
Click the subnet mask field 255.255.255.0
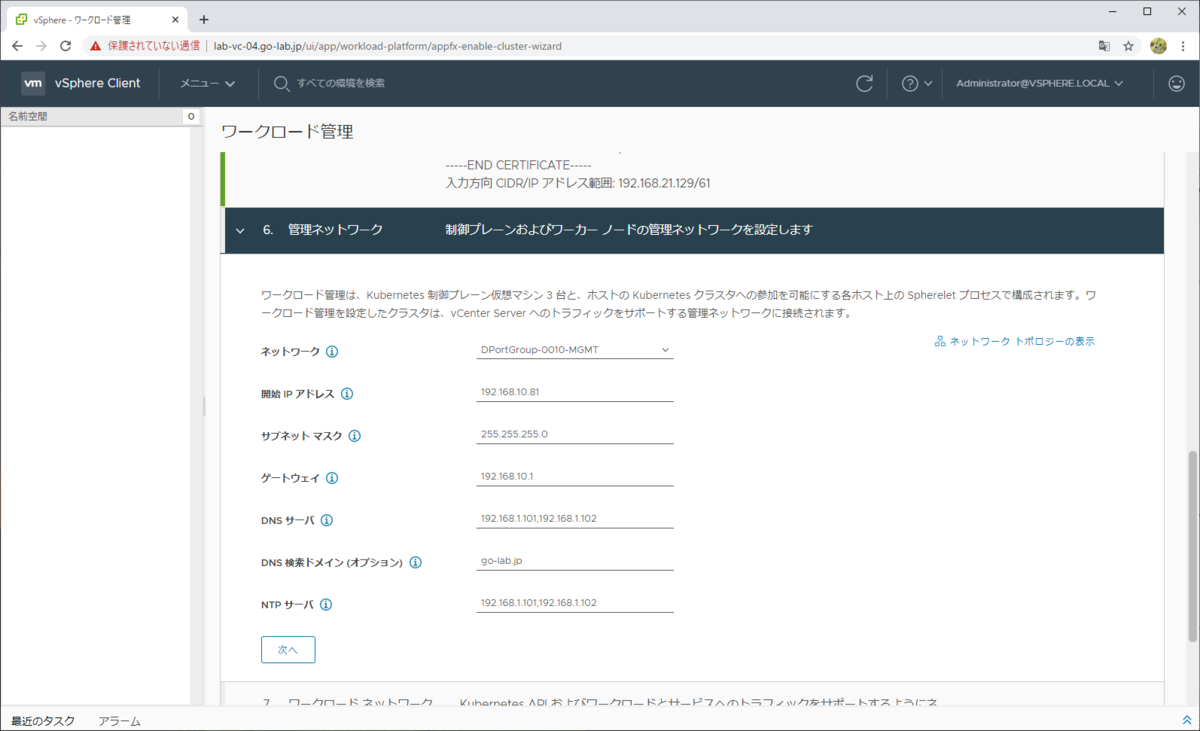(575, 434)
